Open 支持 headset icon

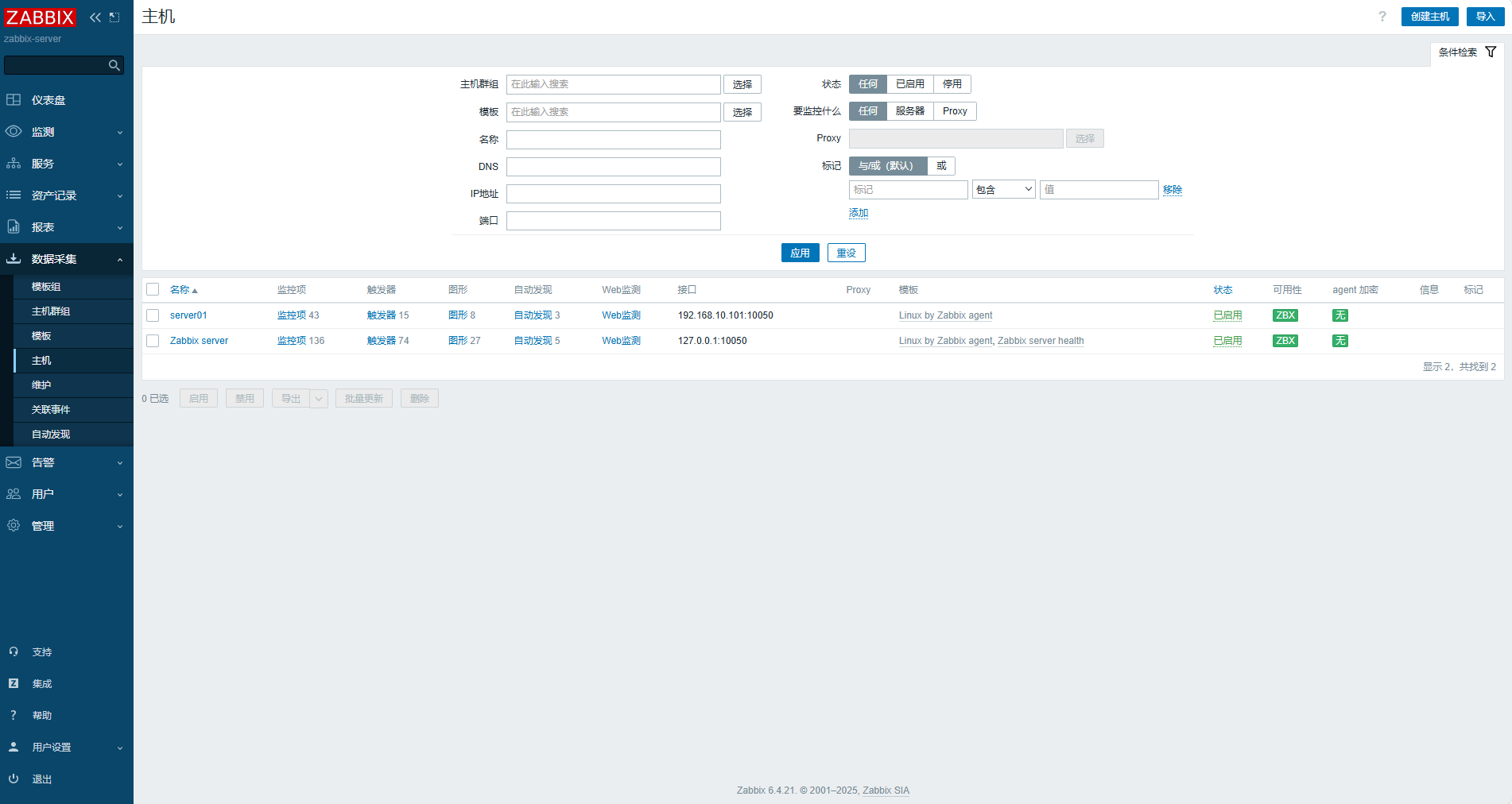14,651
